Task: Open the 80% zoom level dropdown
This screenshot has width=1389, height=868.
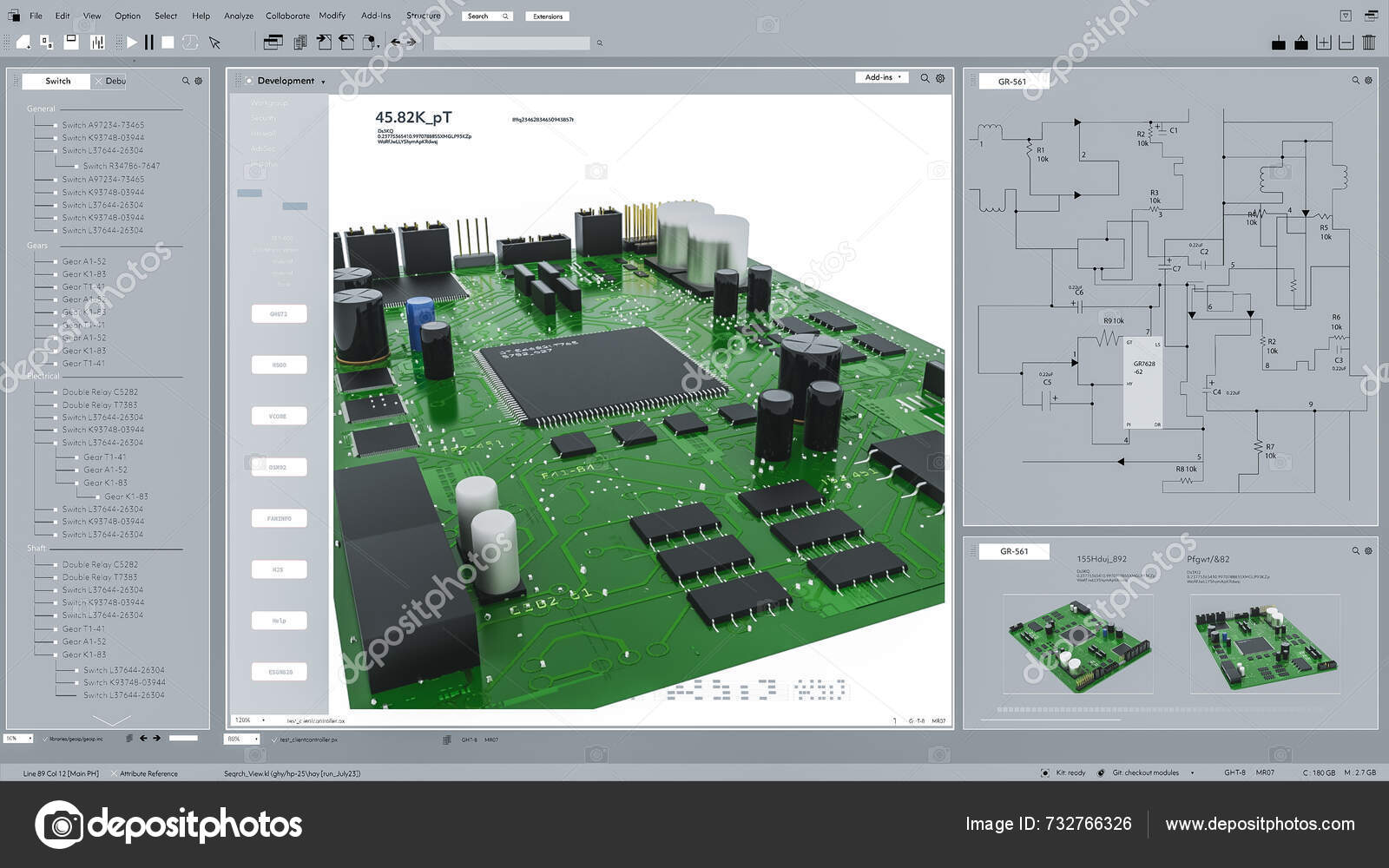Action: [x=243, y=740]
